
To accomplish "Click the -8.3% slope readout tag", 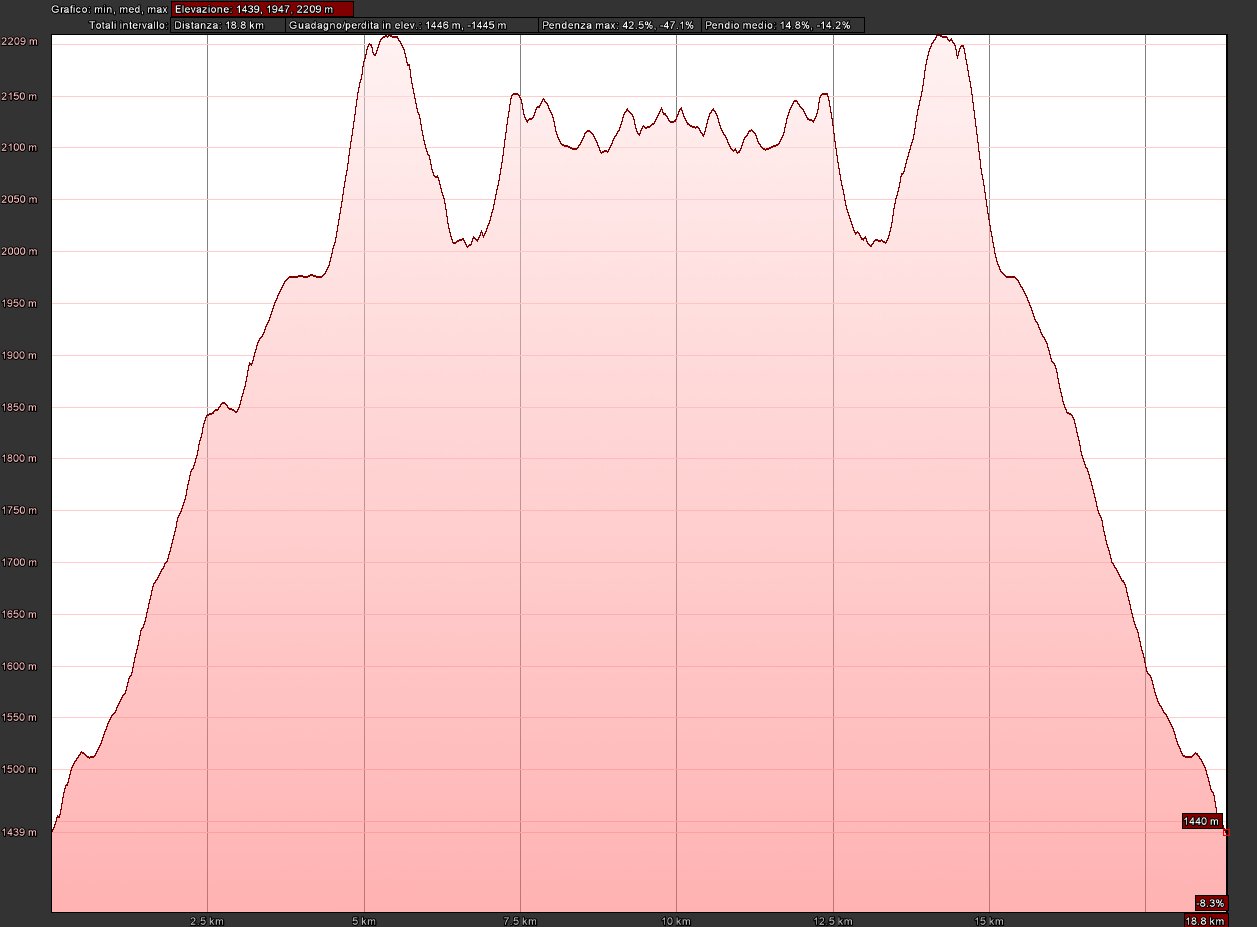I will (1210, 902).
